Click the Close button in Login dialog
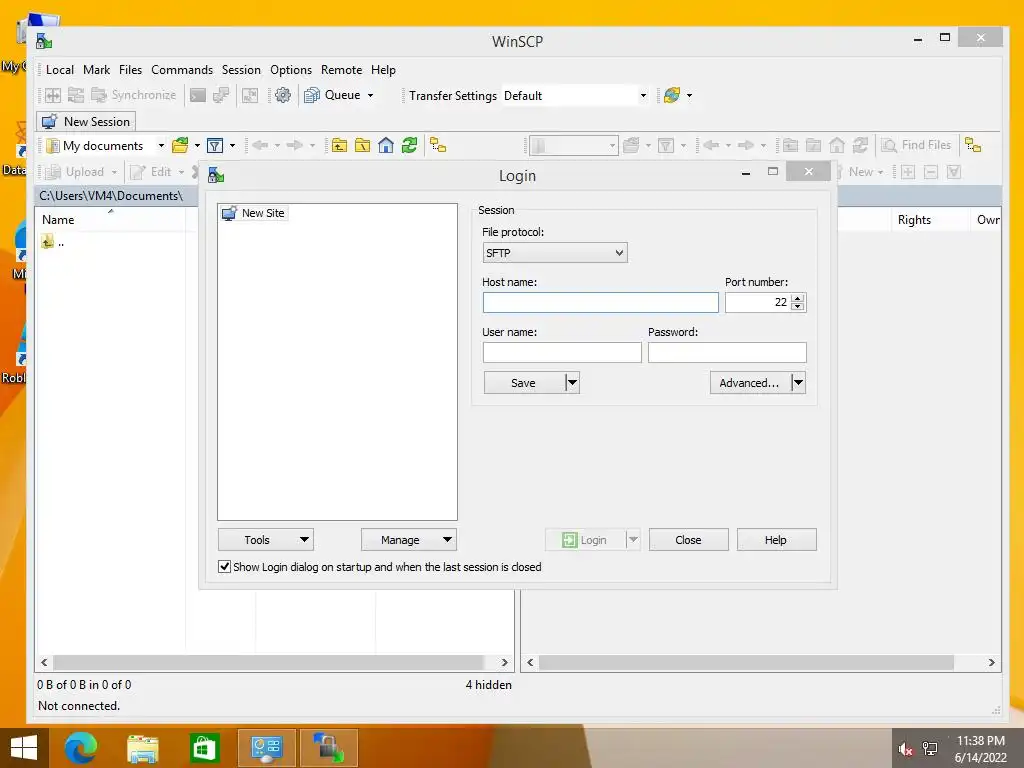Screen dimensions: 1024x768 (688, 540)
